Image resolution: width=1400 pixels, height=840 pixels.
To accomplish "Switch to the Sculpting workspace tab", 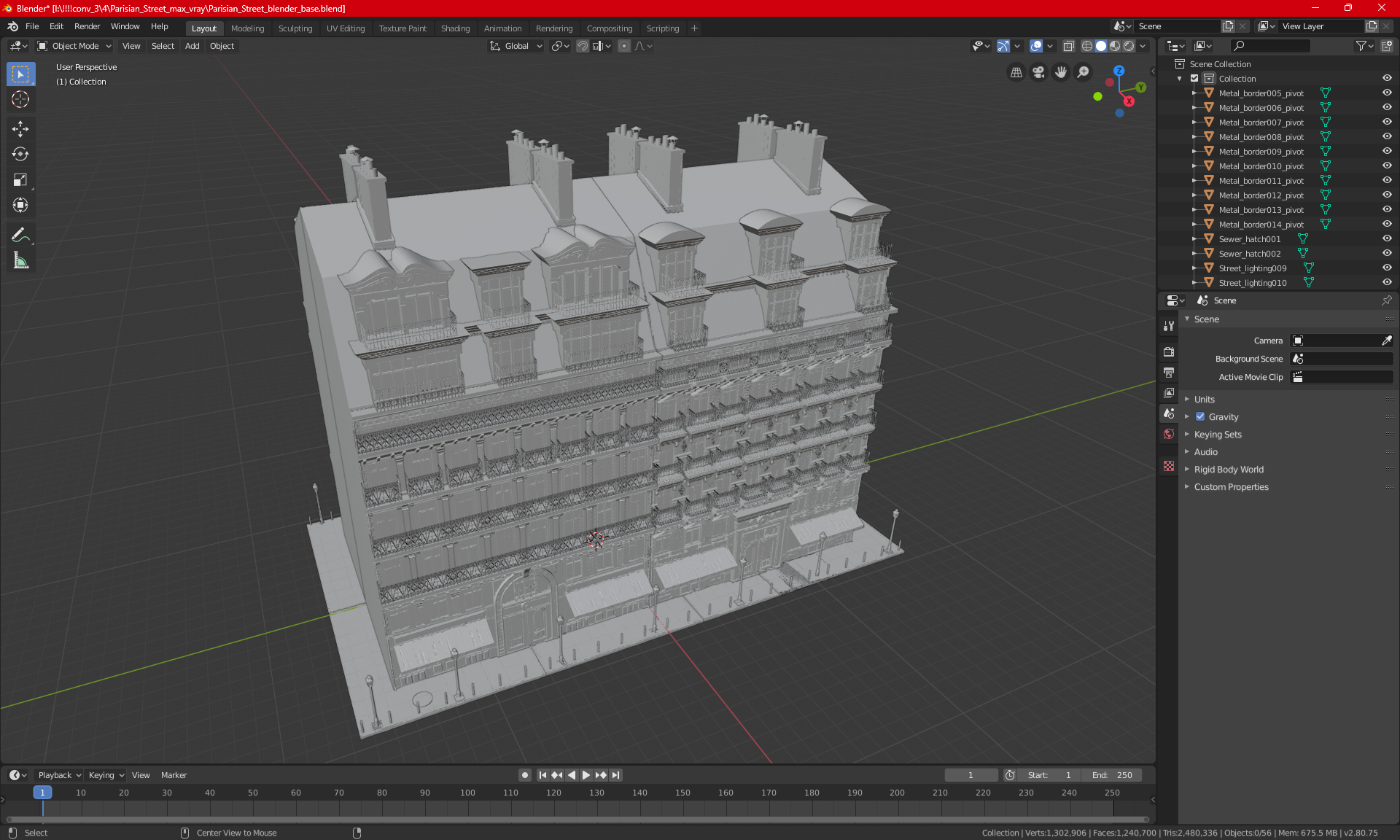I will (295, 28).
